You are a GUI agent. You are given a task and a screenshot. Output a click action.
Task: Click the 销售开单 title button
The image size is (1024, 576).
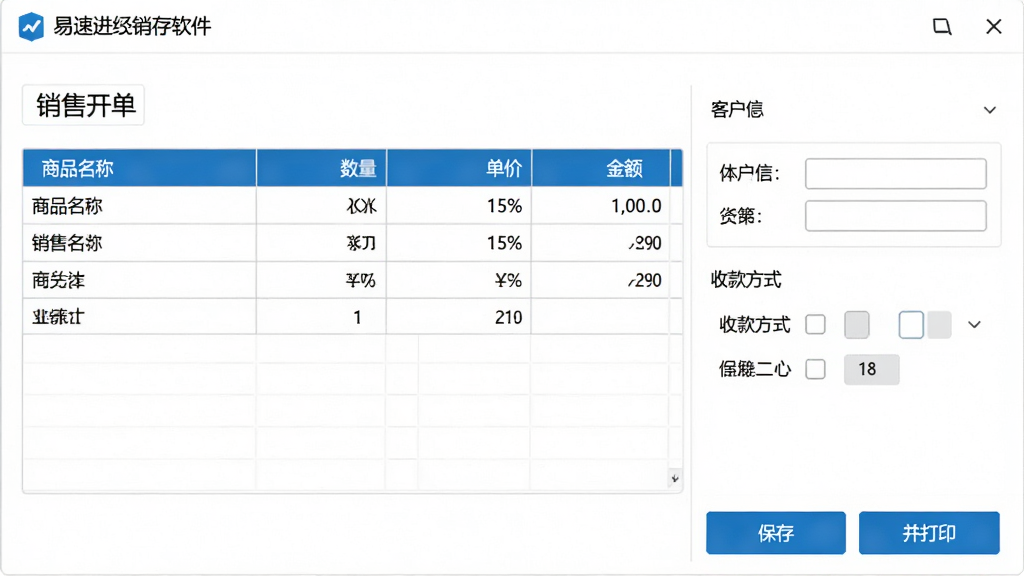pos(84,105)
